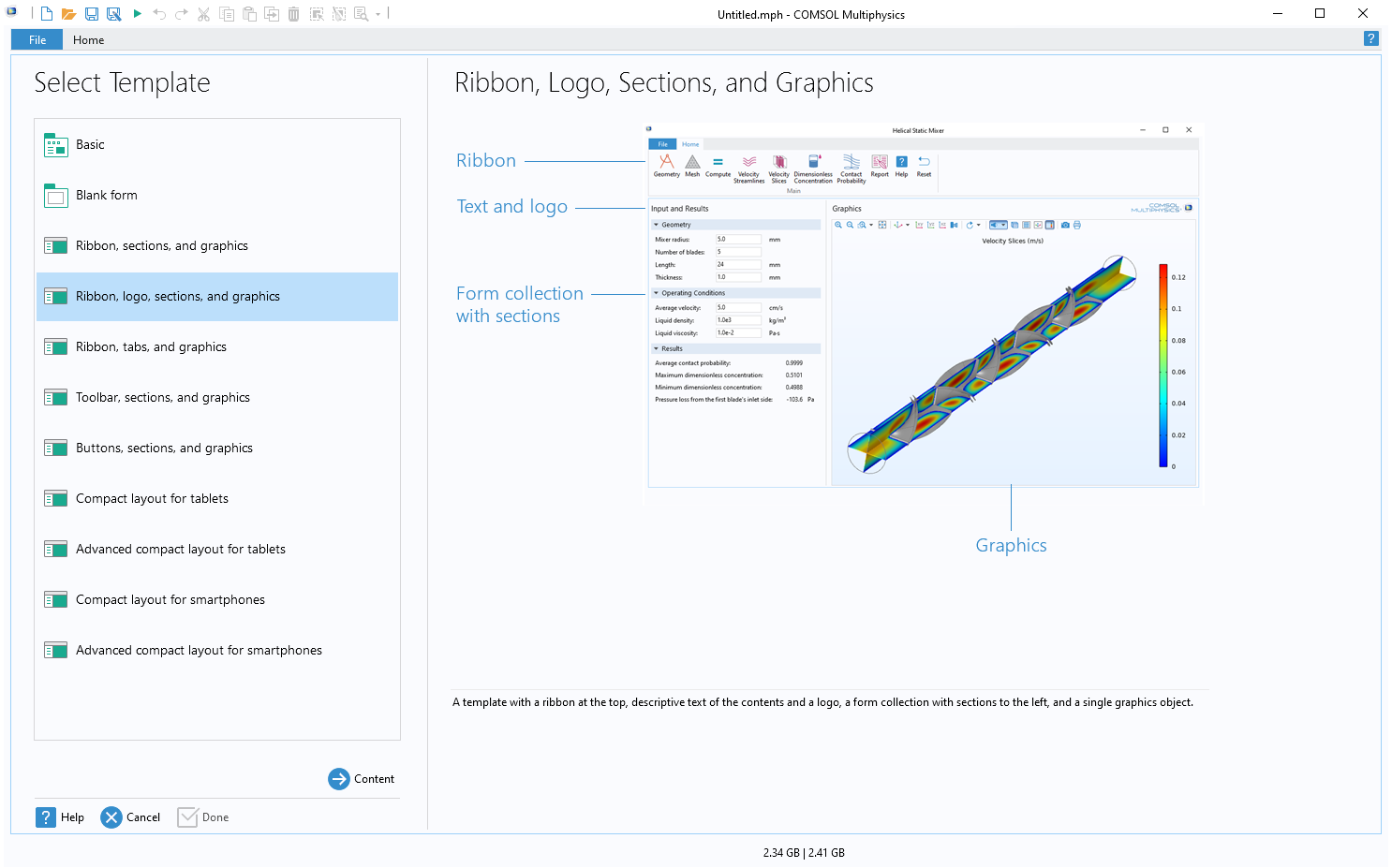
Task: Click the Undo arrow icon
Action: tap(159, 14)
